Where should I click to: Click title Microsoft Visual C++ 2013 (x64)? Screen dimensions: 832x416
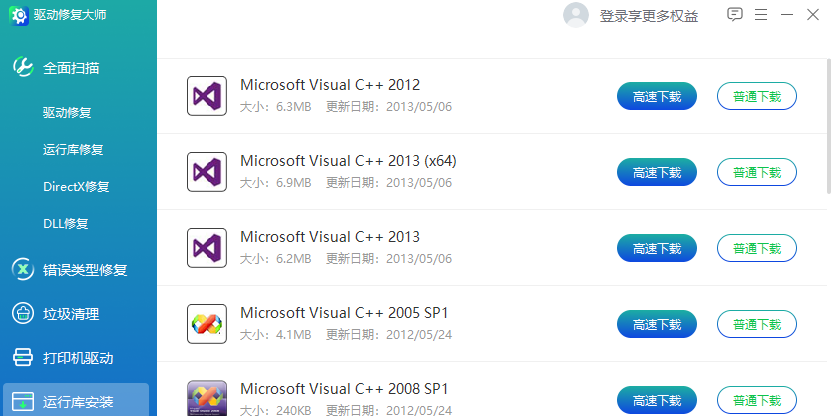348,161
